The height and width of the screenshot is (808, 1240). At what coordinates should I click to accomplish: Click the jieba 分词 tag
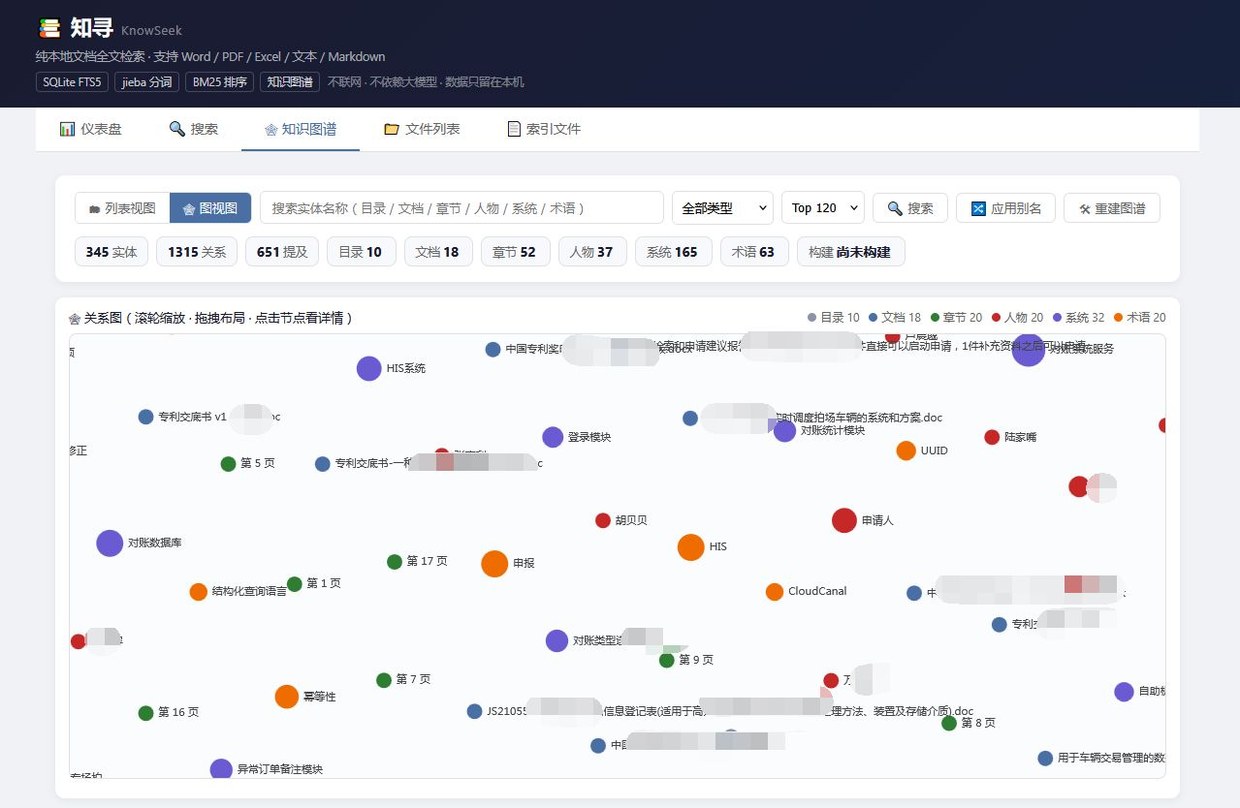[146, 82]
